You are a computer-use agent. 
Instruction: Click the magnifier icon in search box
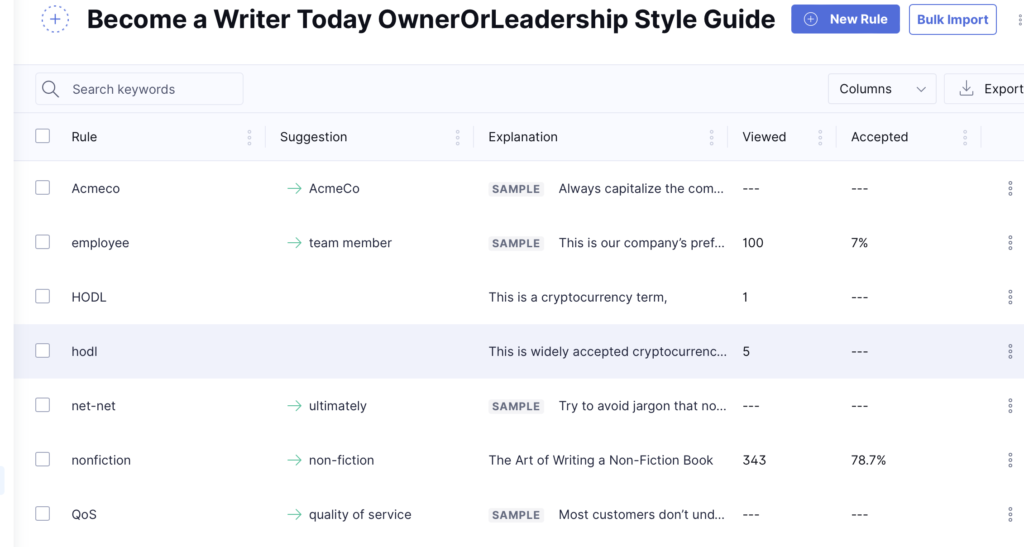[x=50, y=89]
